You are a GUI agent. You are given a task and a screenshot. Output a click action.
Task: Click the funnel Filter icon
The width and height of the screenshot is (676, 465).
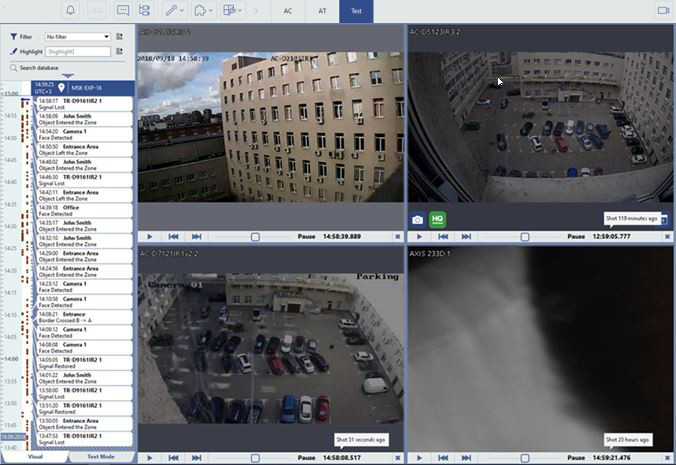pos(13,36)
